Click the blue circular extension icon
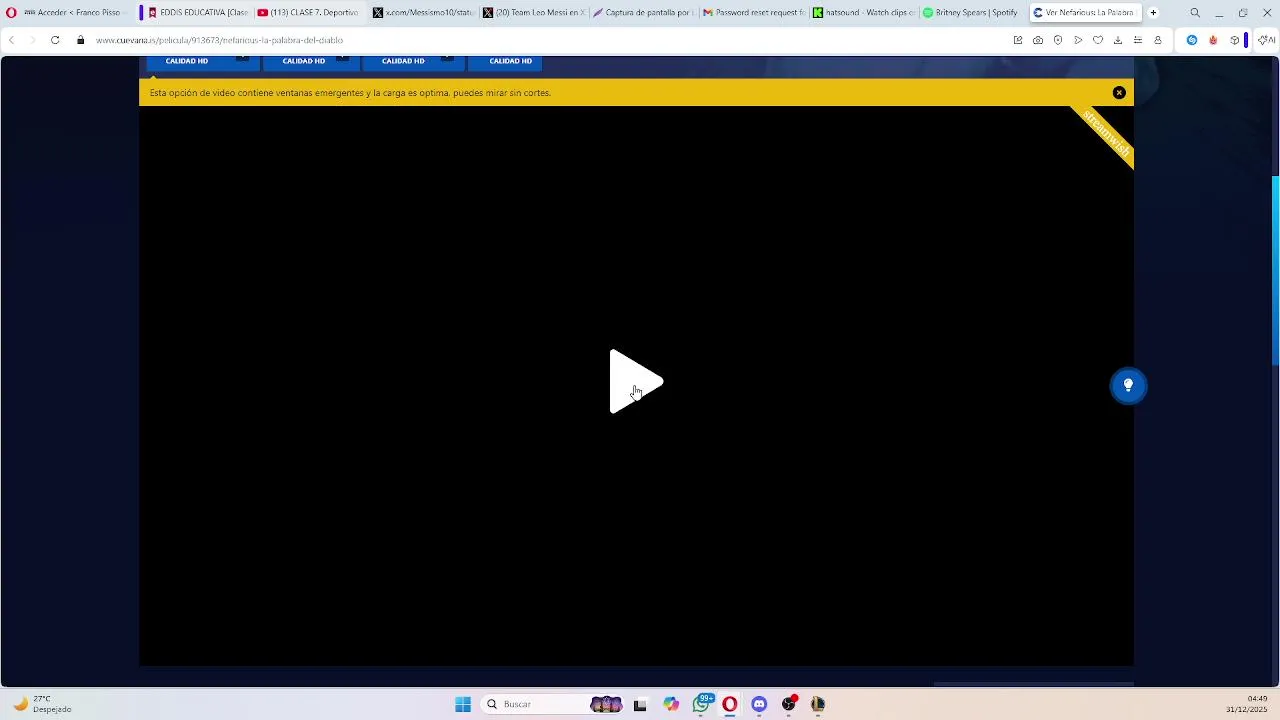The image size is (1280, 720). (1192, 40)
